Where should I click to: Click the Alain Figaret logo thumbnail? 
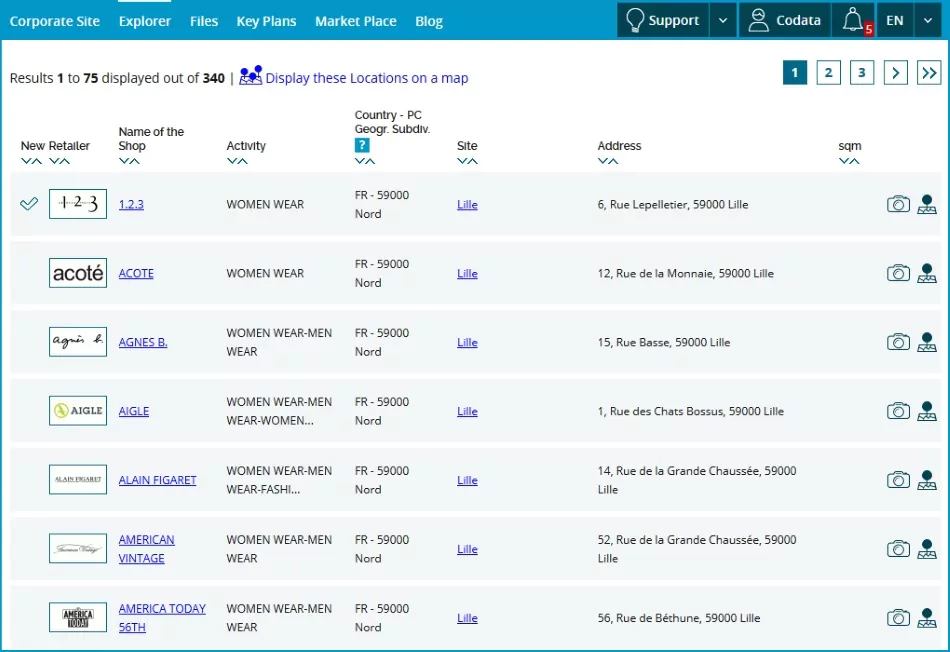pyautogui.click(x=78, y=480)
